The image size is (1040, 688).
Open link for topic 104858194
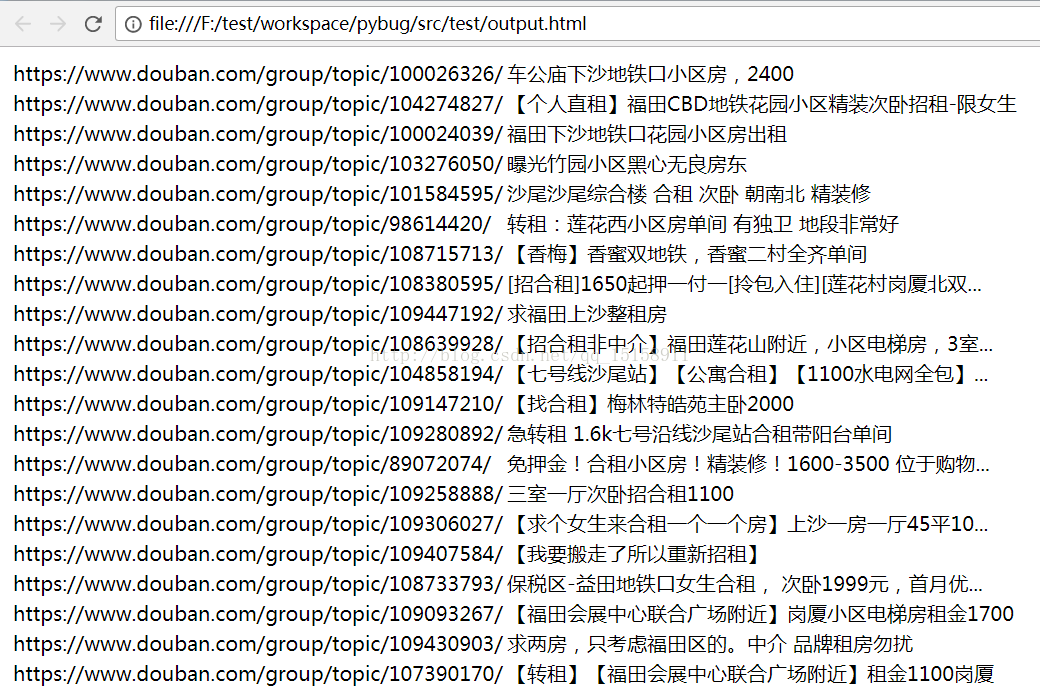[258, 374]
